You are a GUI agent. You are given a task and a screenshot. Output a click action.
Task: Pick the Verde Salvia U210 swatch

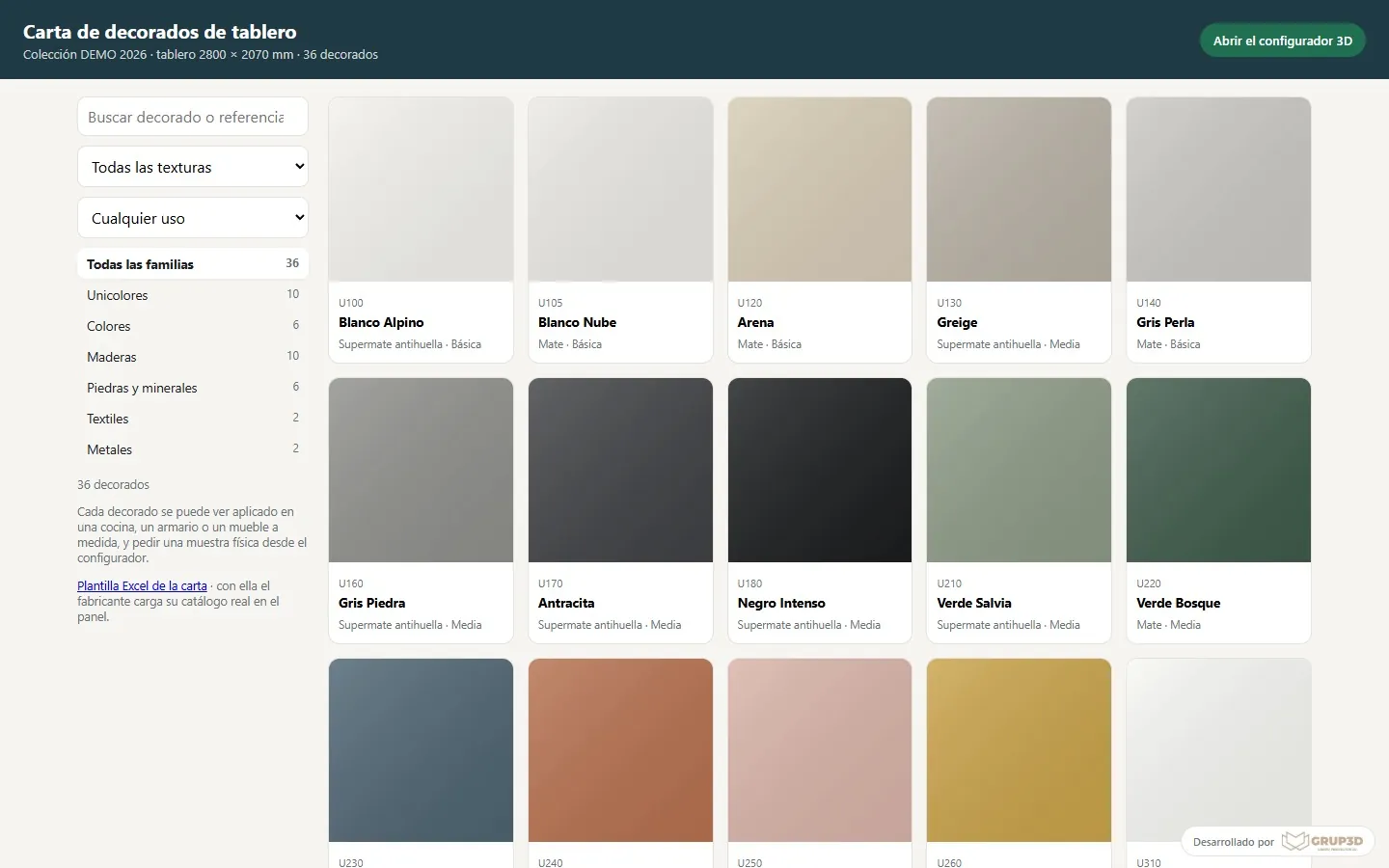point(1019,470)
